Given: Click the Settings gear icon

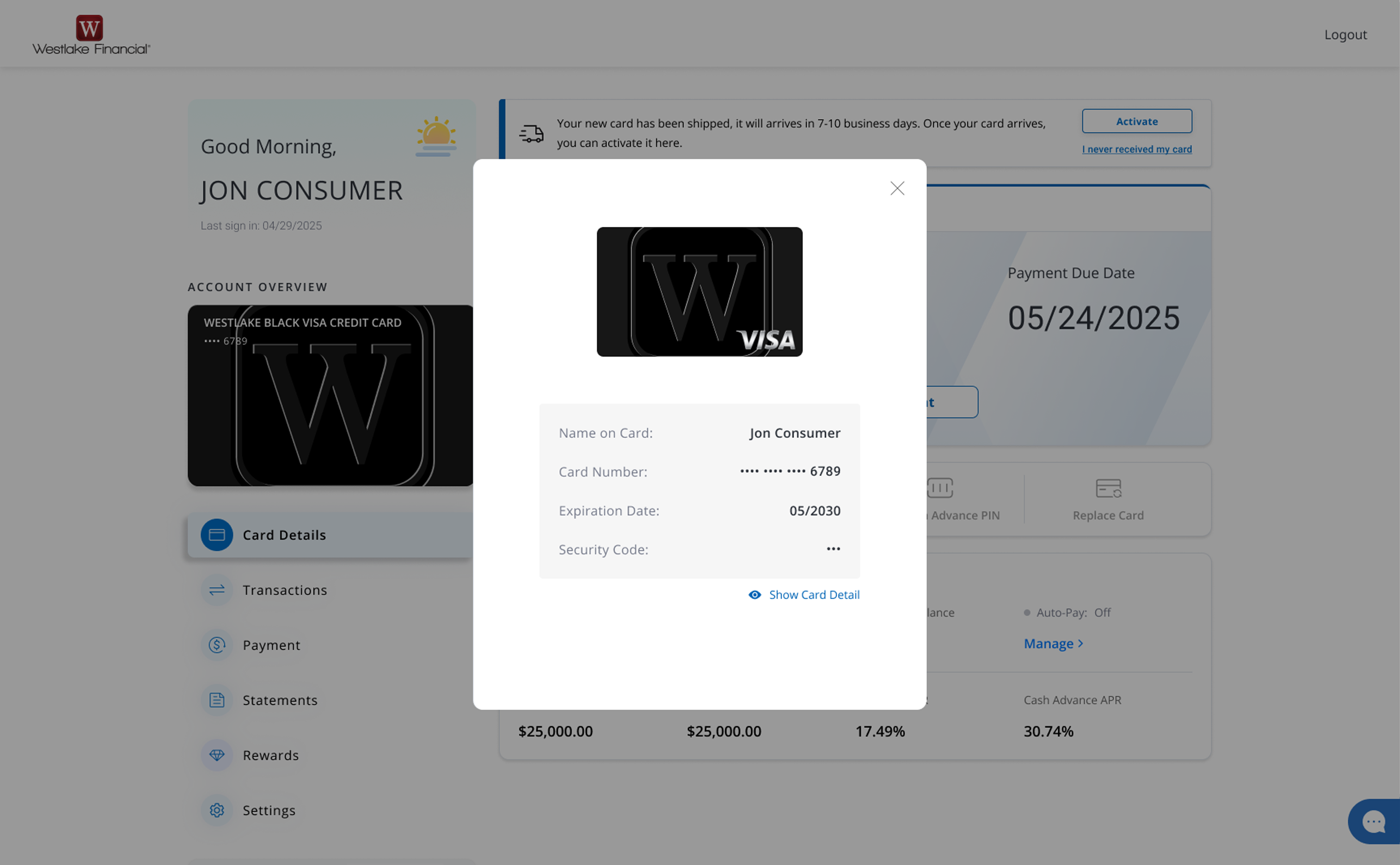Looking at the screenshot, I should (217, 810).
